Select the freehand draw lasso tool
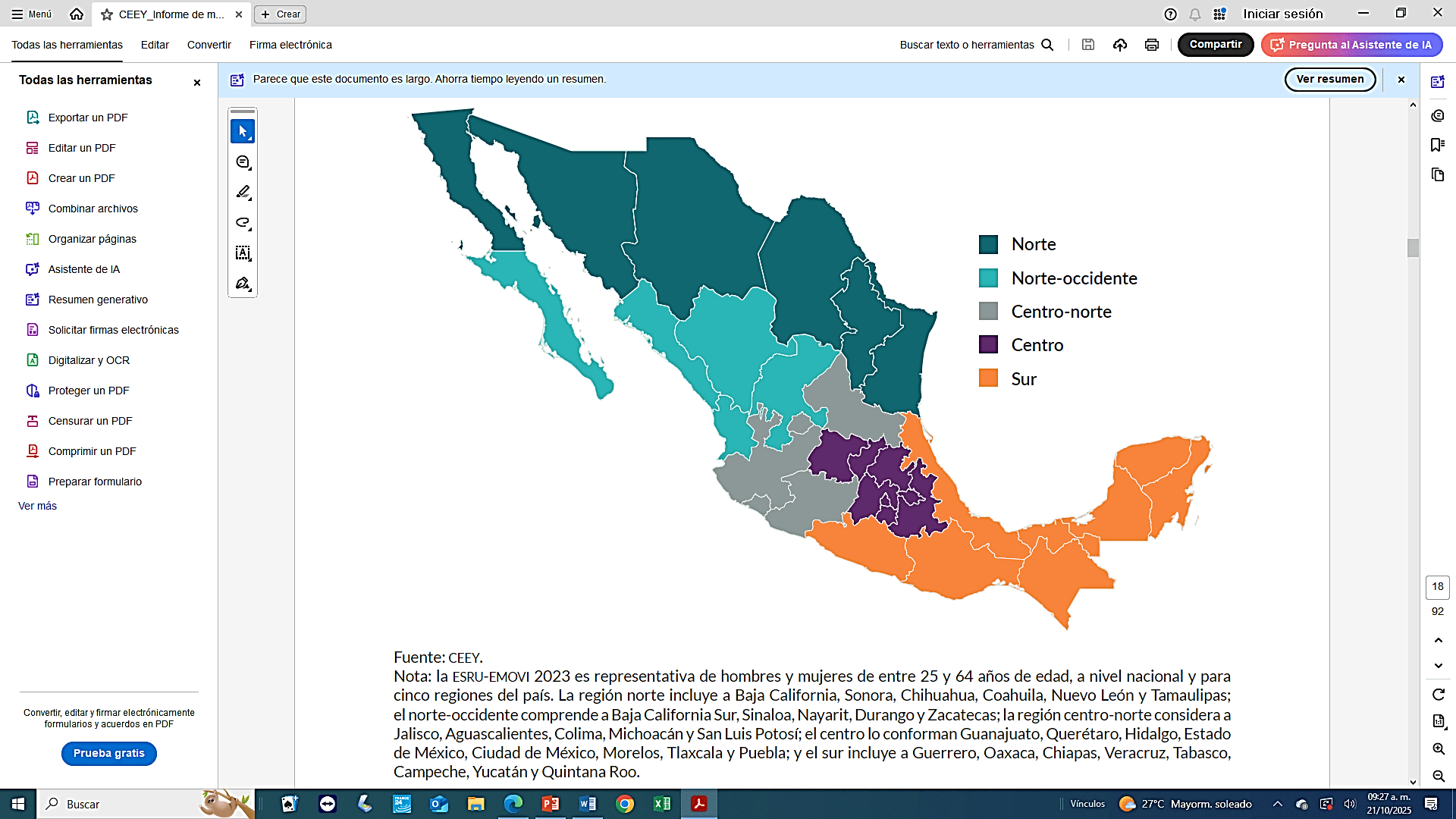The width and height of the screenshot is (1456, 819). (243, 222)
